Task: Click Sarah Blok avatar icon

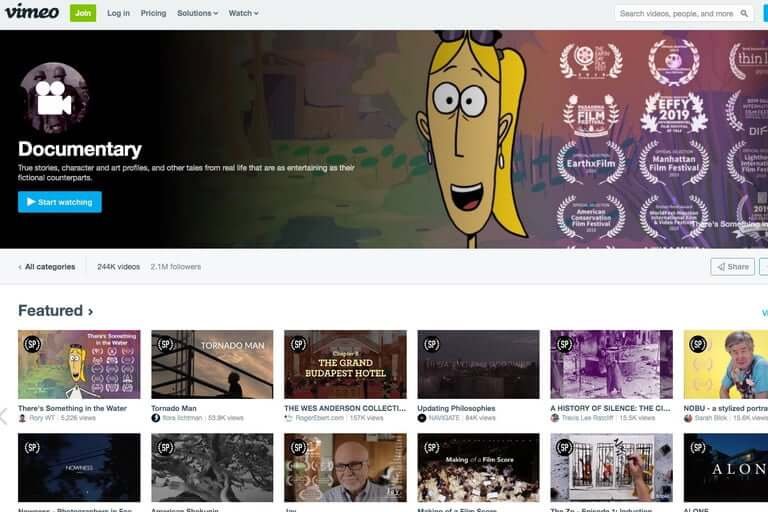Action: (x=688, y=418)
